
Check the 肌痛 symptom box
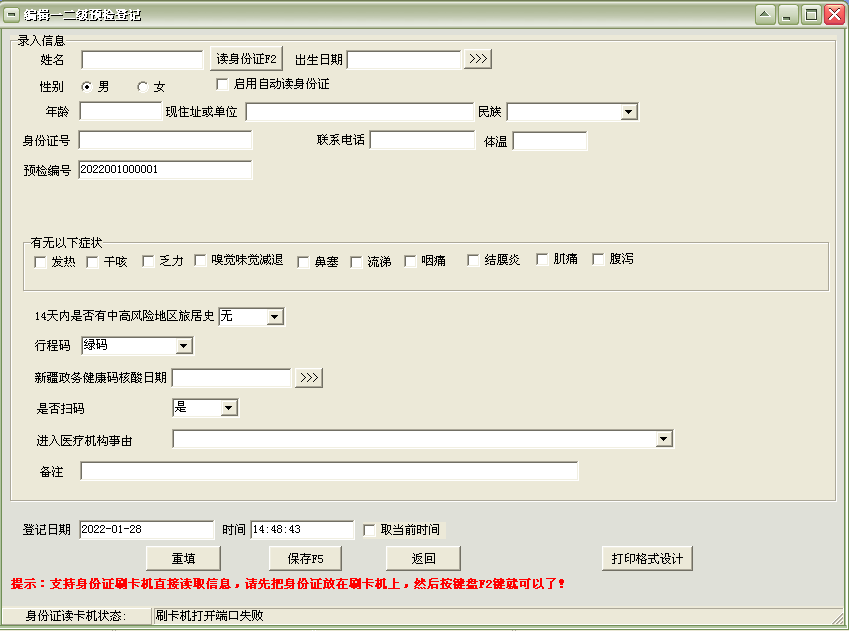pyautogui.click(x=542, y=259)
